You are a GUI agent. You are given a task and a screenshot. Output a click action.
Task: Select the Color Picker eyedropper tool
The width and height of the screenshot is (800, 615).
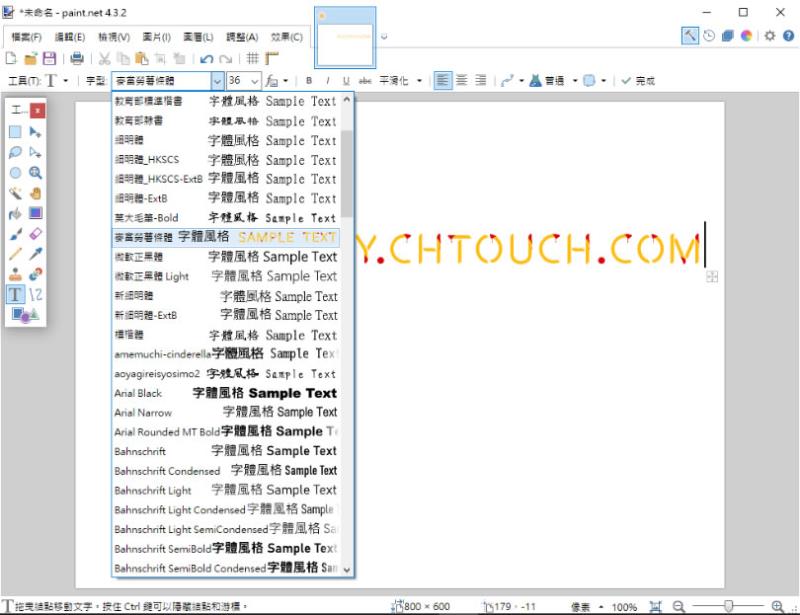point(35,254)
